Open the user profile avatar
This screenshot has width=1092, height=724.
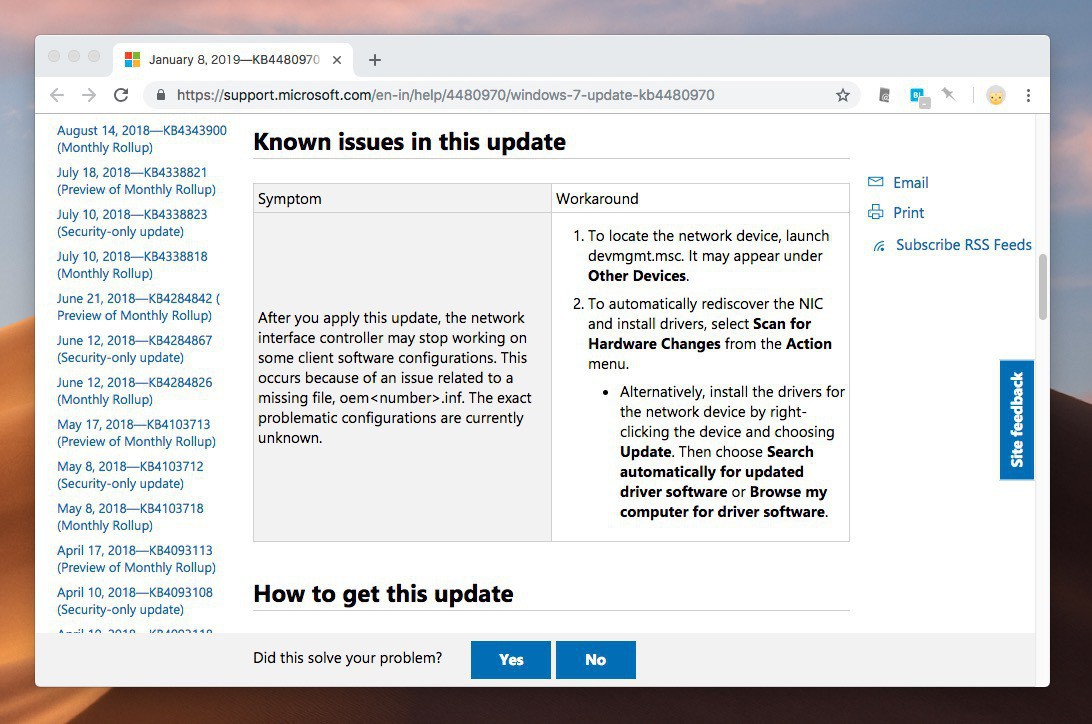996,95
